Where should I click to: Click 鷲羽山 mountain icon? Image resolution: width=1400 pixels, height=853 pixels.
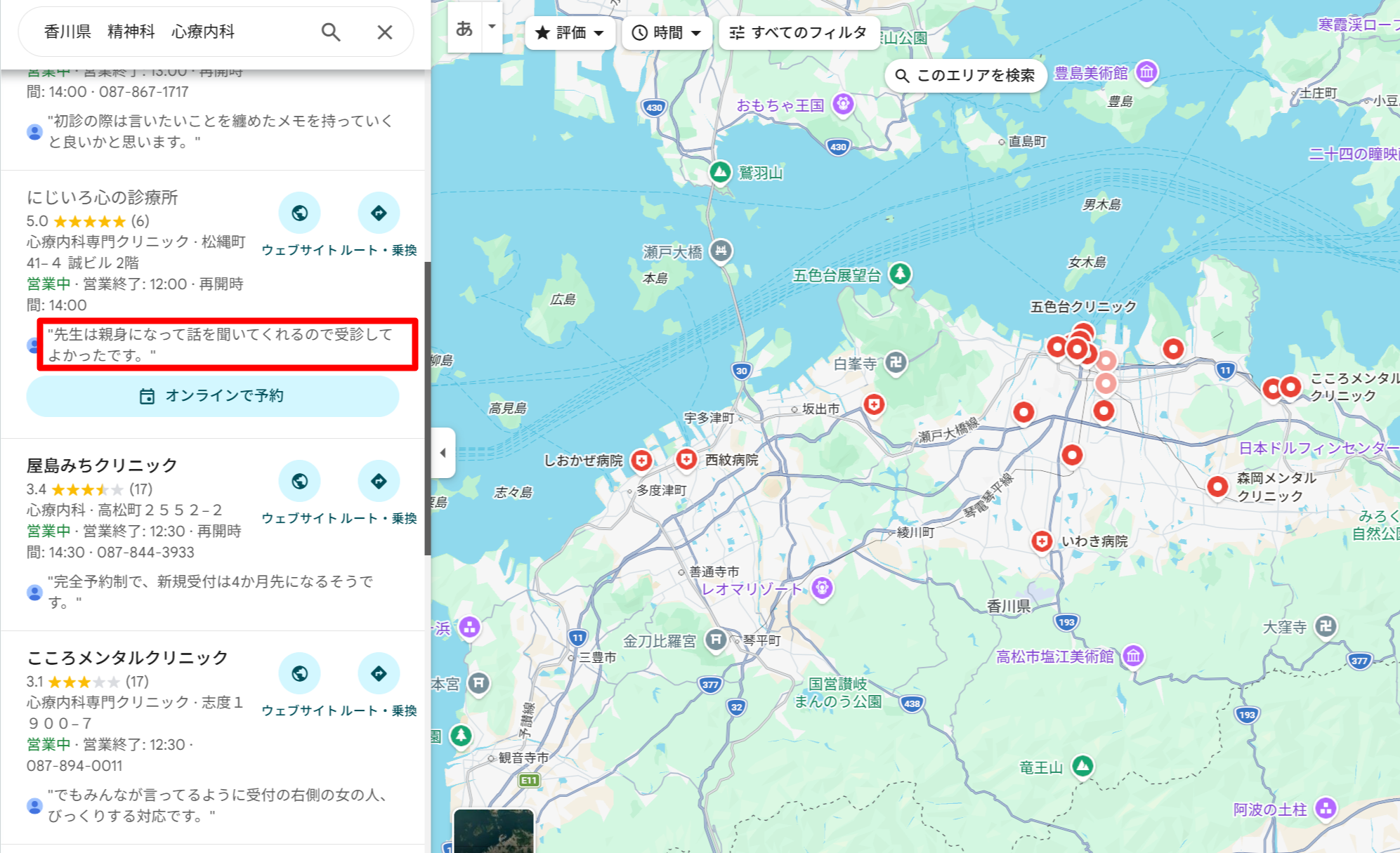point(720,172)
